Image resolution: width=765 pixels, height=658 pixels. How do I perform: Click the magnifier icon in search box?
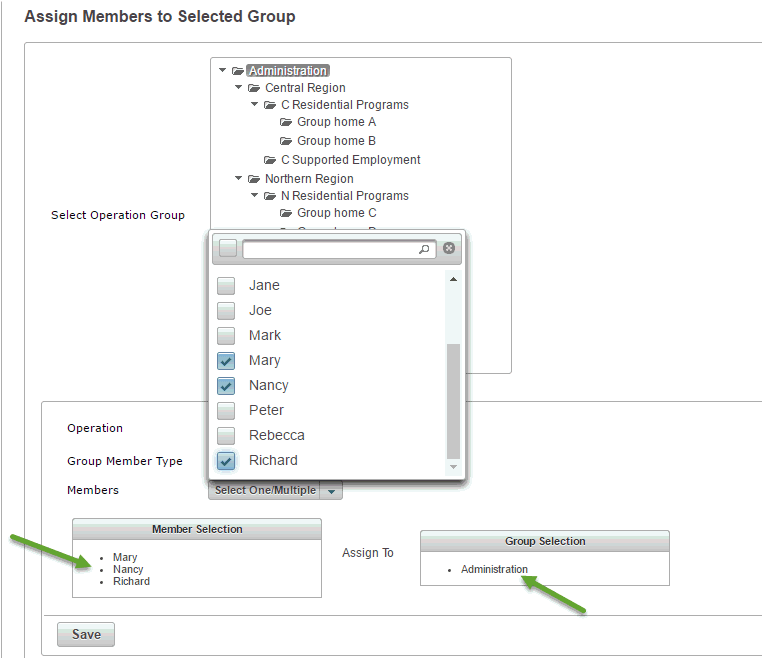pos(425,249)
